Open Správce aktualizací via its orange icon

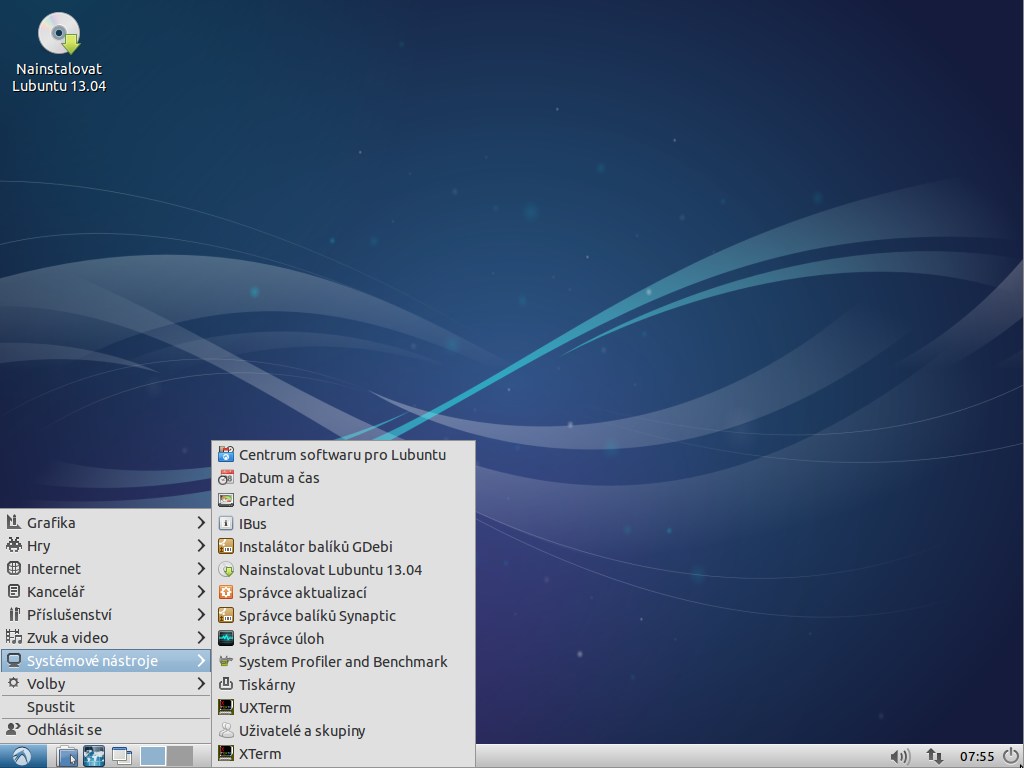pos(226,592)
